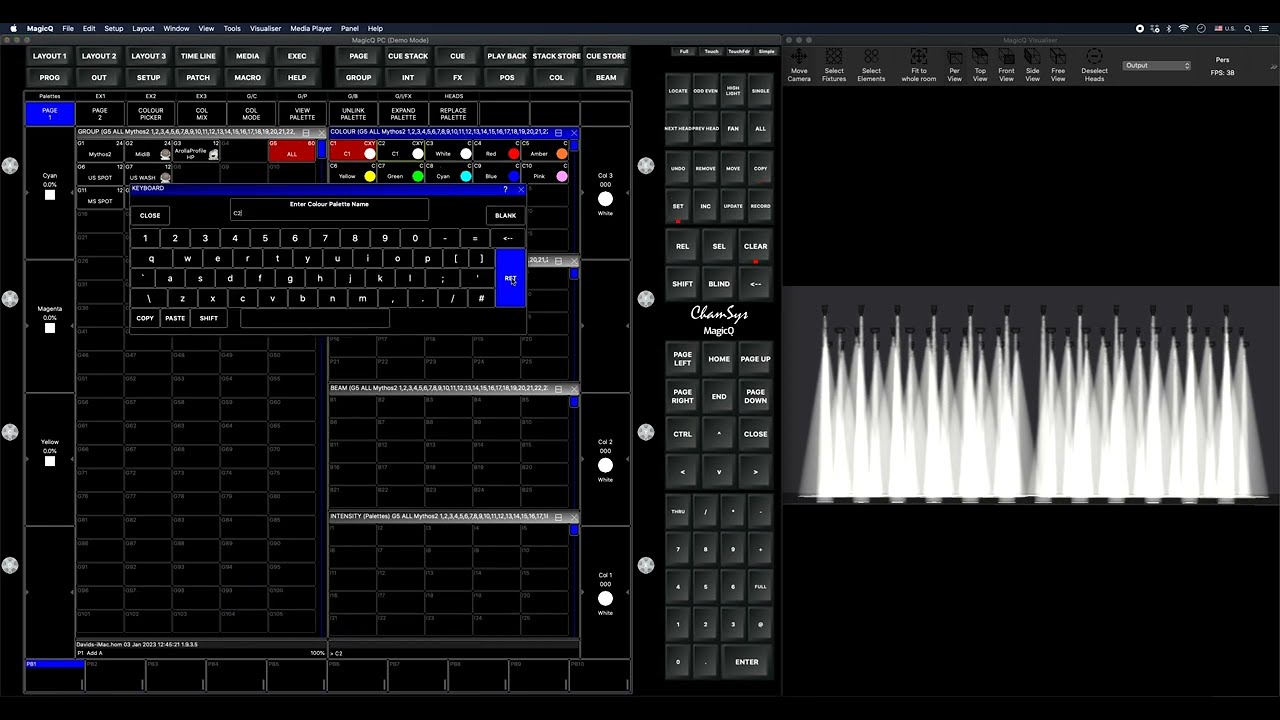The height and width of the screenshot is (720, 1280).
Task: Click CLOSE on the on-screen keyboard
Action: (x=150, y=215)
